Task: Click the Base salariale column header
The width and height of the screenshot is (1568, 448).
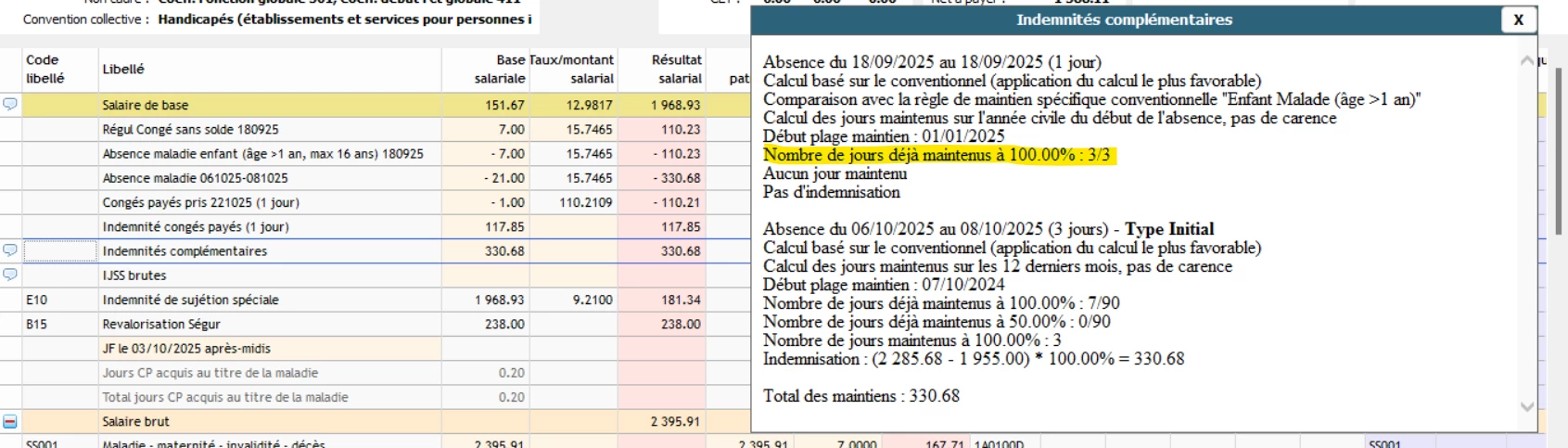Action: pyautogui.click(x=500, y=70)
